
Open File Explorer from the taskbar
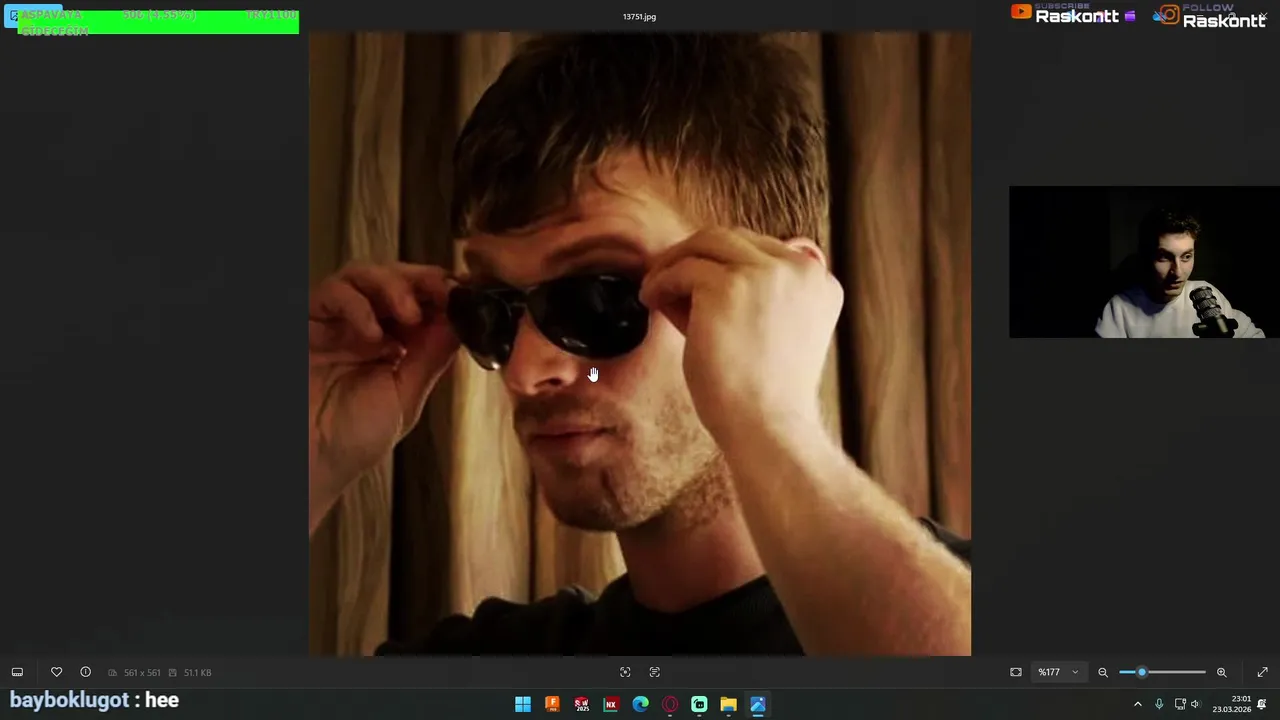pyautogui.click(x=728, y=704)
